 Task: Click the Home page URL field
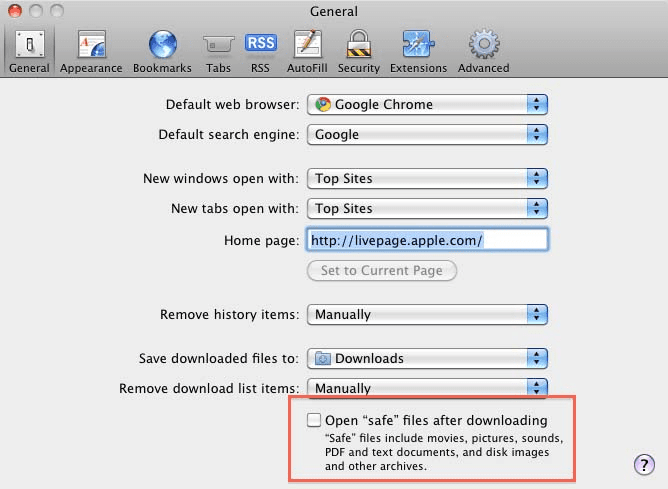(x=427, y=240)
